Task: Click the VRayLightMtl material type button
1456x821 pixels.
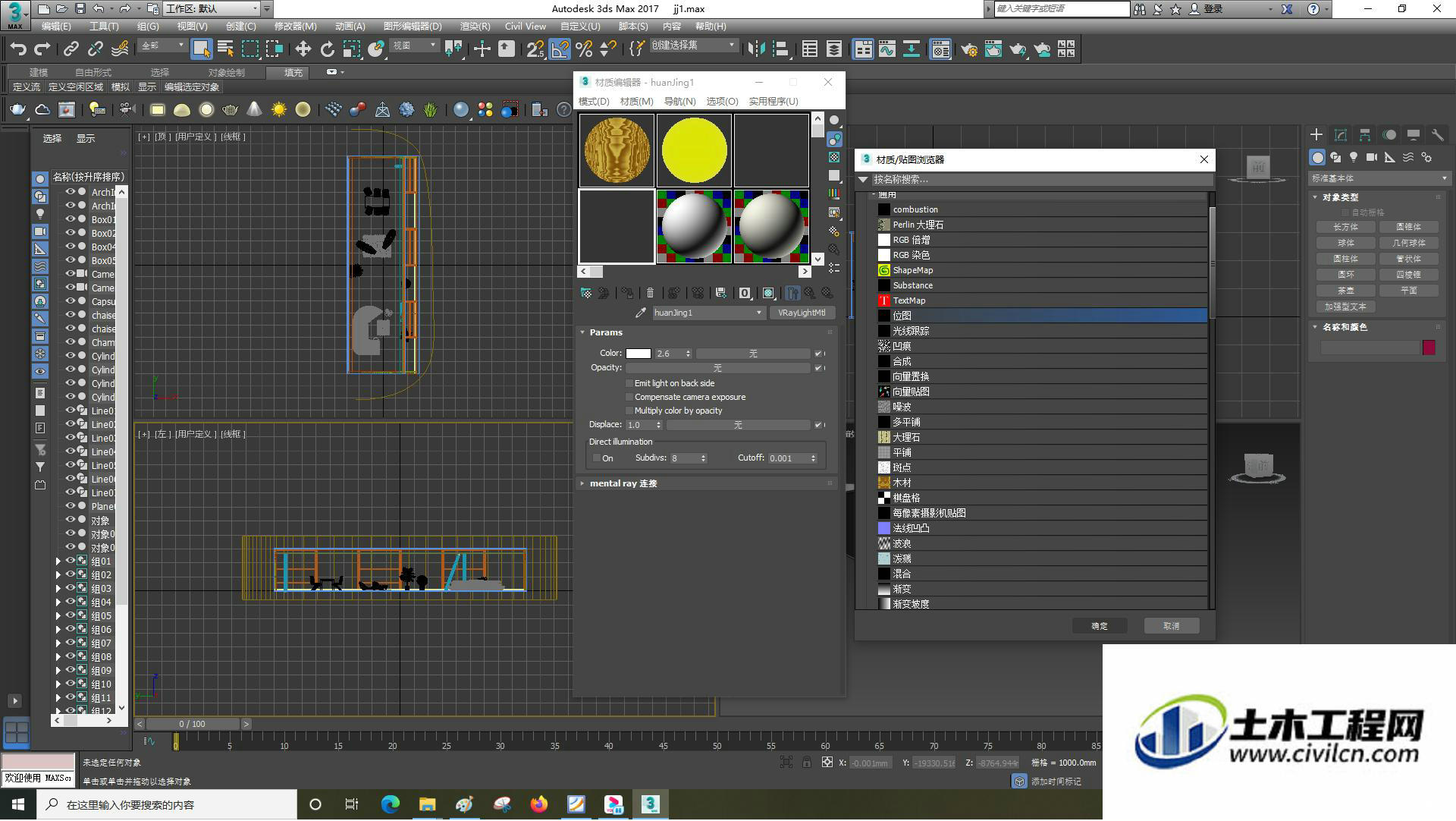Action: coord(802,313)
